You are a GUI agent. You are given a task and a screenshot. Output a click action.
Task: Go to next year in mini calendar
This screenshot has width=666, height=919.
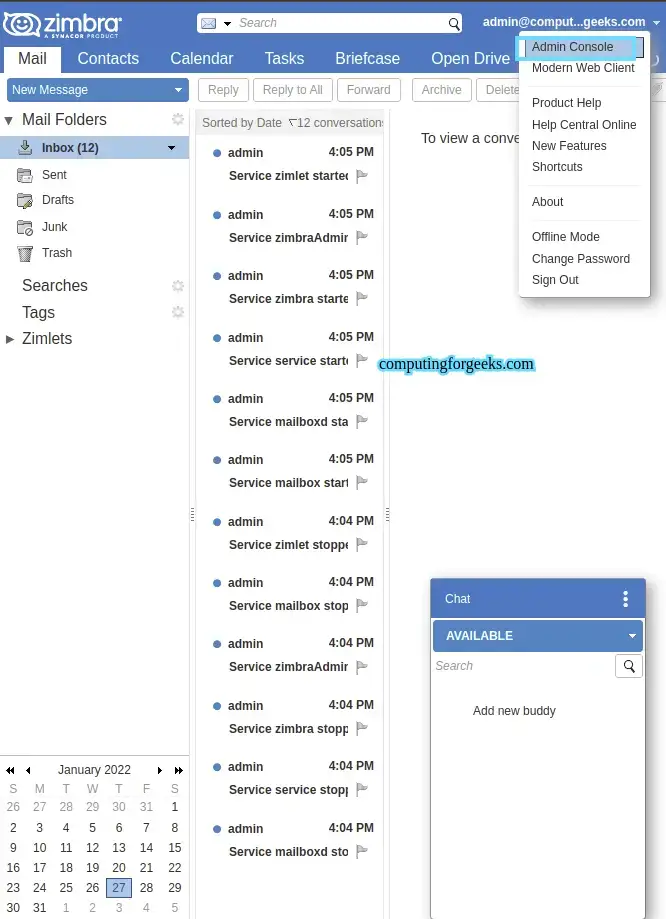point(179,770)
